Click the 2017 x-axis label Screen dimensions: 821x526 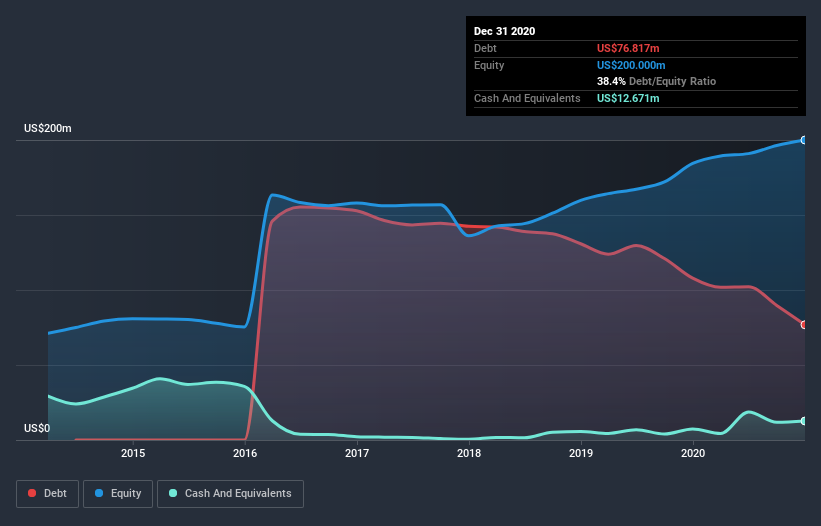[x=357, y=453]
